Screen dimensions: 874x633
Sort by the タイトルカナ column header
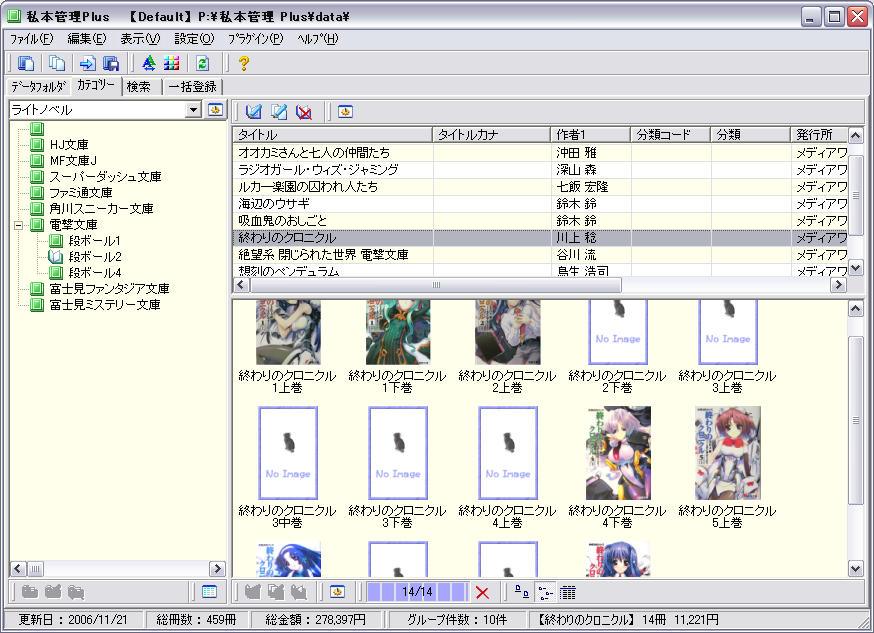492,134
